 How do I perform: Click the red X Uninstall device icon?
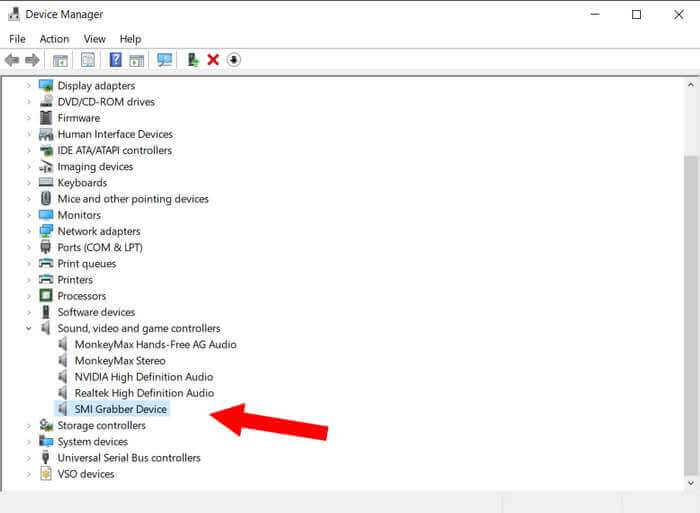point(213,59)
